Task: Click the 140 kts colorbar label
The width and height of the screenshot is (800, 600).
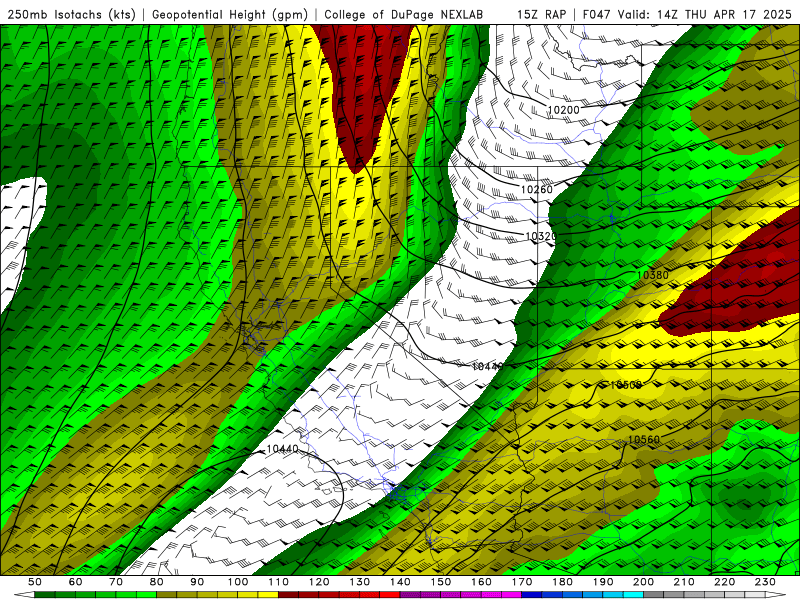Action: click(400, 582)
